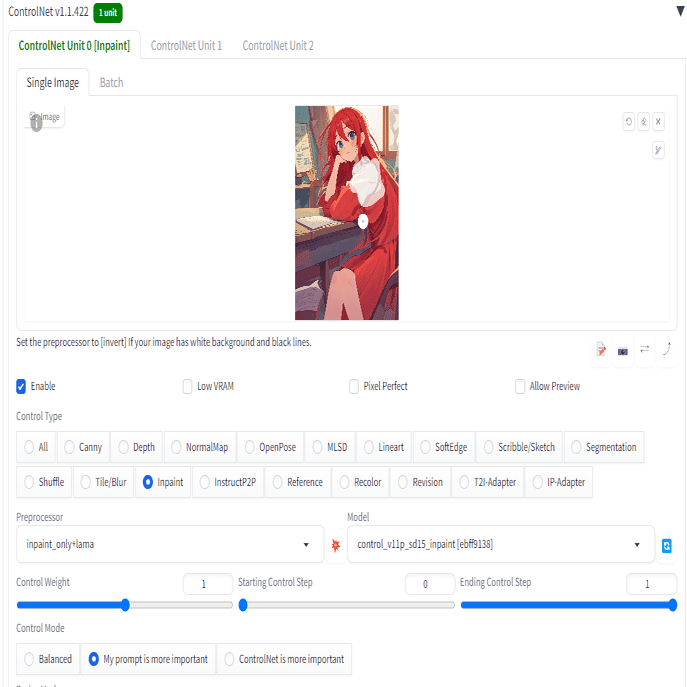Select Balanced control mode
Image resolution: width=687 pixels, height=687 pixels.
pyautogui.click(x=48, y=659)
